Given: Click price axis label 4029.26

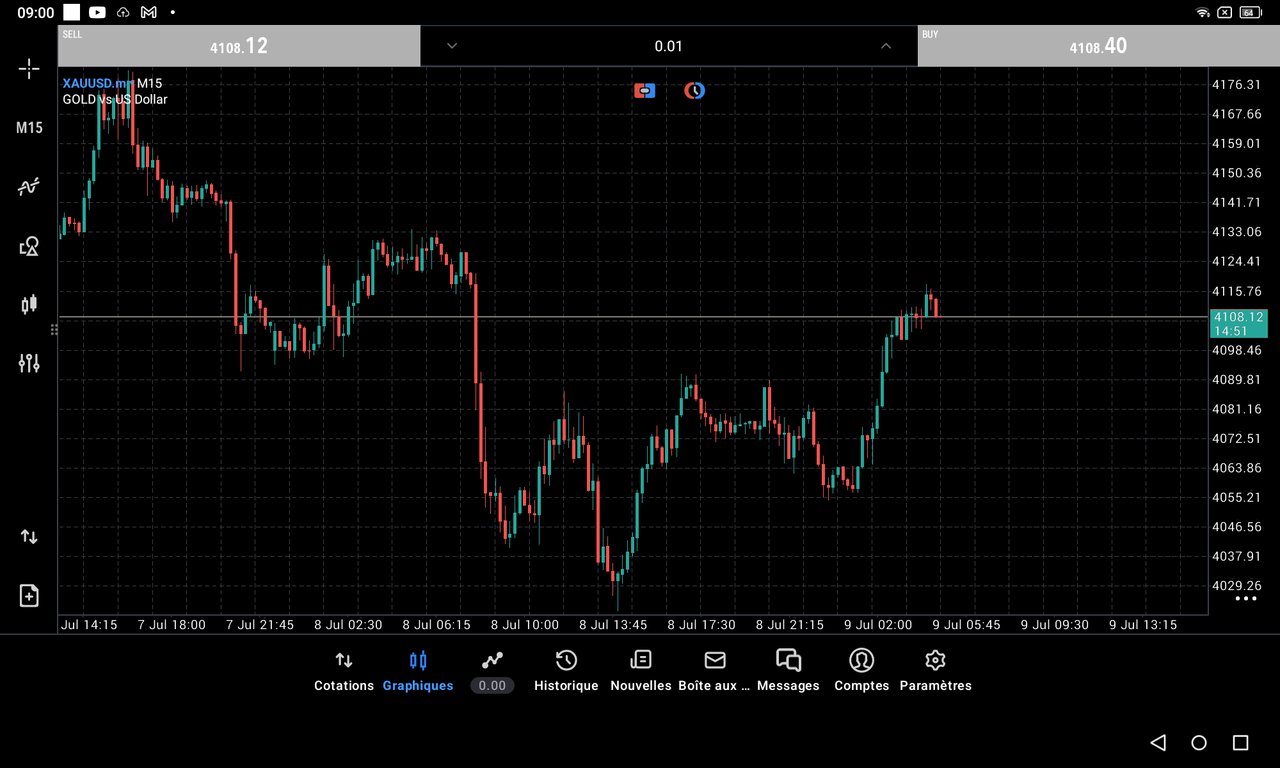Looking at the screenshot, I should 1236,585.
